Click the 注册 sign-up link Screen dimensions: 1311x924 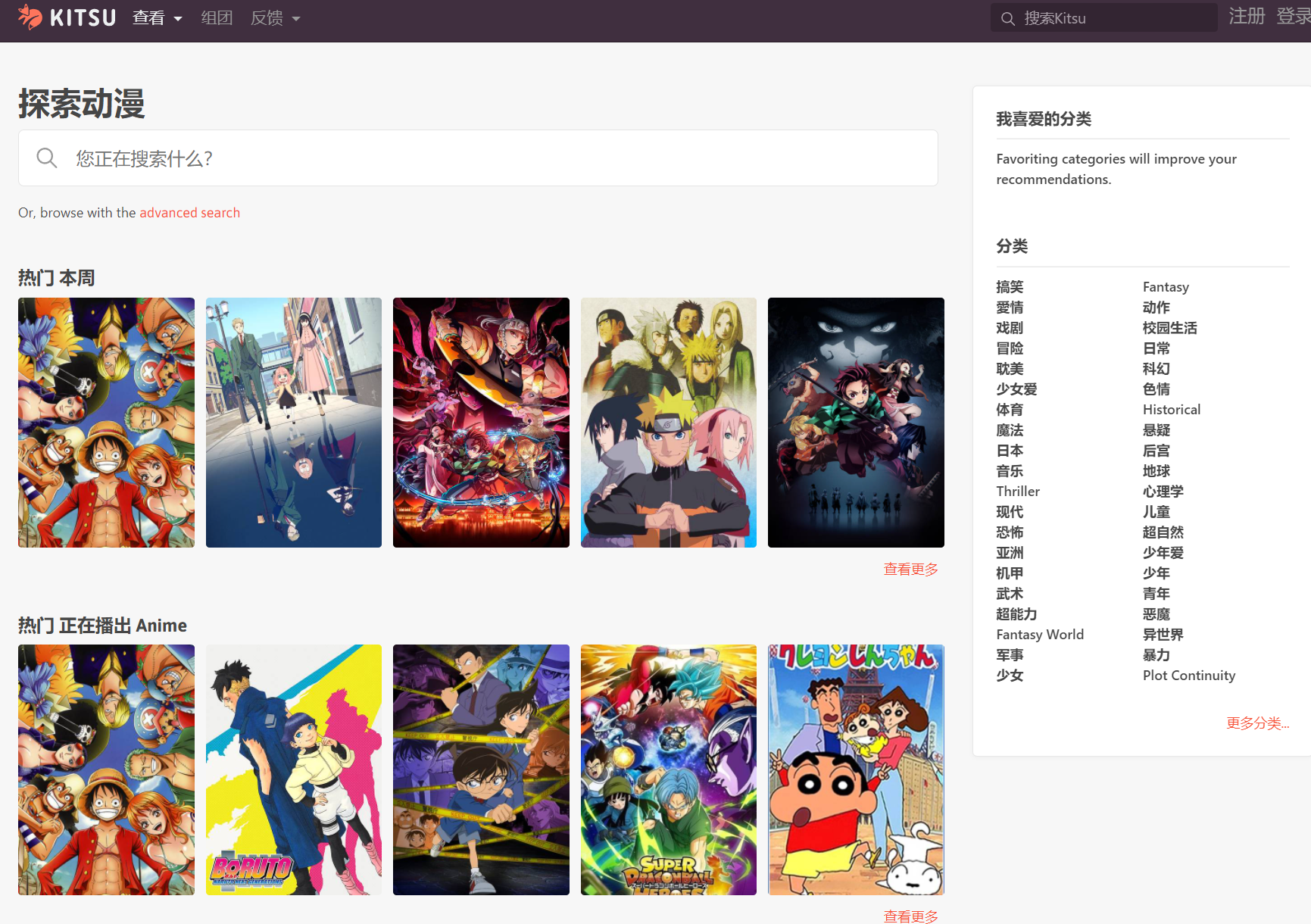[x=1247, y=17]
